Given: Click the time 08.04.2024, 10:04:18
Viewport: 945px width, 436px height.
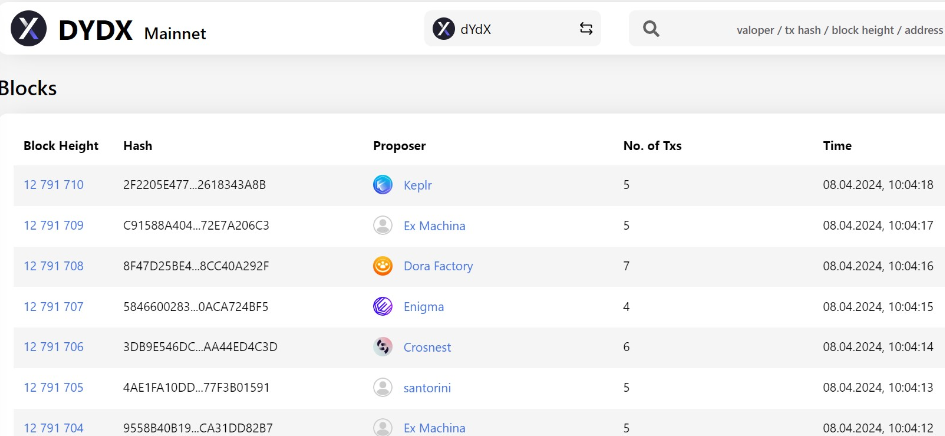Looking at the screenshot, I should click(x=878, y=185).
